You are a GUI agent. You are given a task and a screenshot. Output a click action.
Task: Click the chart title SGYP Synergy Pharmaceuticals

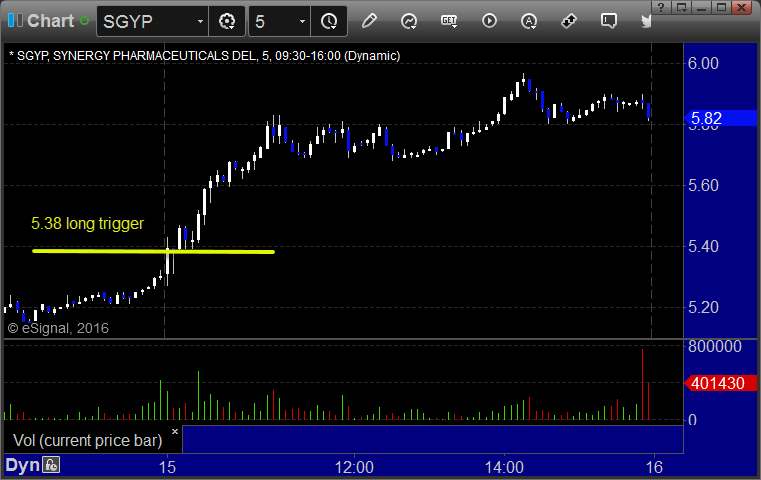204,56
